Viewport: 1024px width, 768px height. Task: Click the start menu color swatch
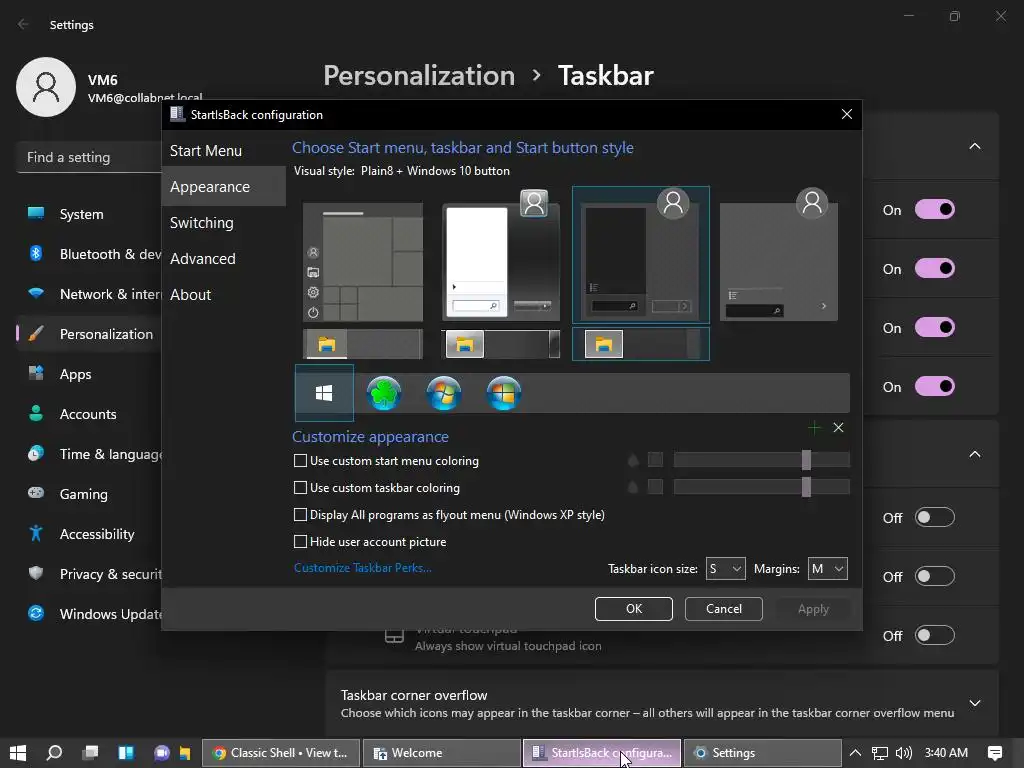pyautogui.click(x=655, y=460)
